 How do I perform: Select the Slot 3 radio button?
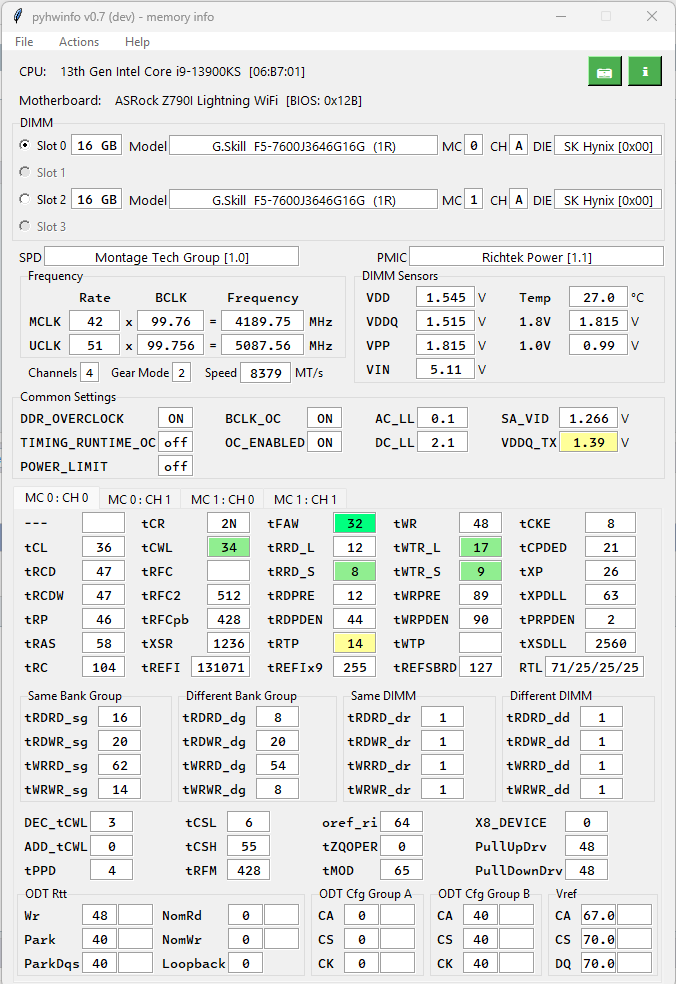click(x=24, y=225)
